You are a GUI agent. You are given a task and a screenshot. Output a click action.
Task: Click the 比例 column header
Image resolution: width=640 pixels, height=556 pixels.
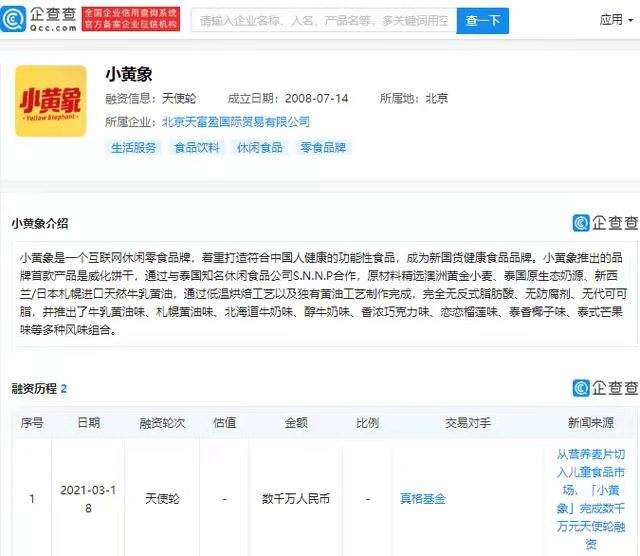(367, 423)
